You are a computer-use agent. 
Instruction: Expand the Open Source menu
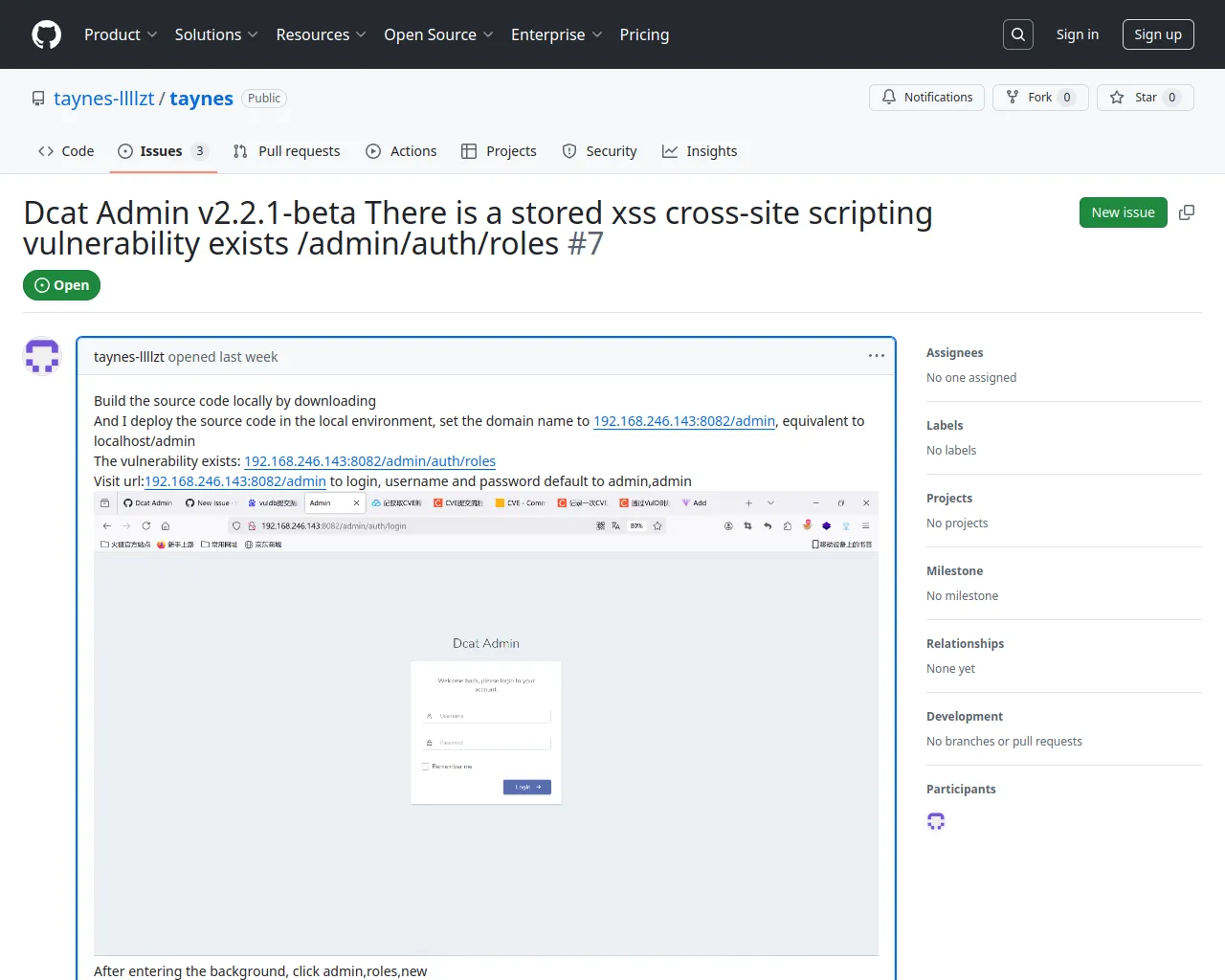[438, 34]
